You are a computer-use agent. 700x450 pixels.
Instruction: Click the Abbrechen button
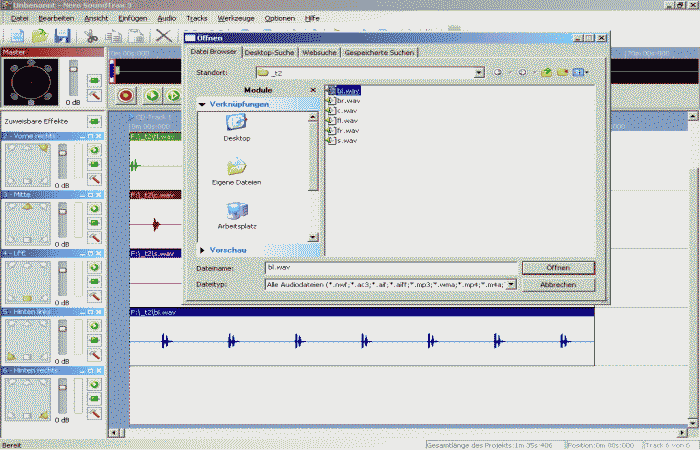pyautogui.click(x=558, y=284)
